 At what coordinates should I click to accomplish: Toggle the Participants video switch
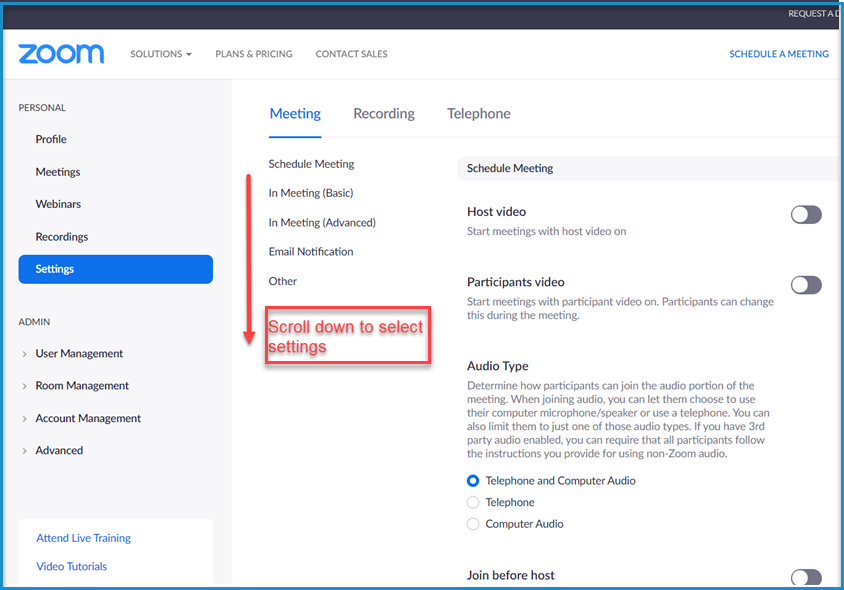806,285
